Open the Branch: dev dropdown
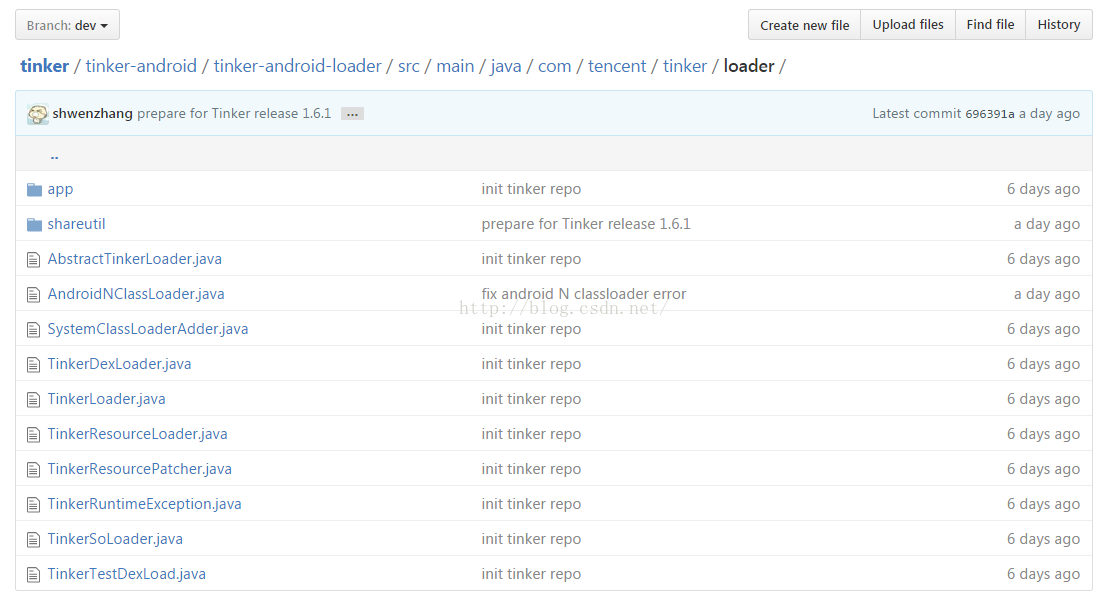This screenshot has height=594, width=1111. [67, 25]
